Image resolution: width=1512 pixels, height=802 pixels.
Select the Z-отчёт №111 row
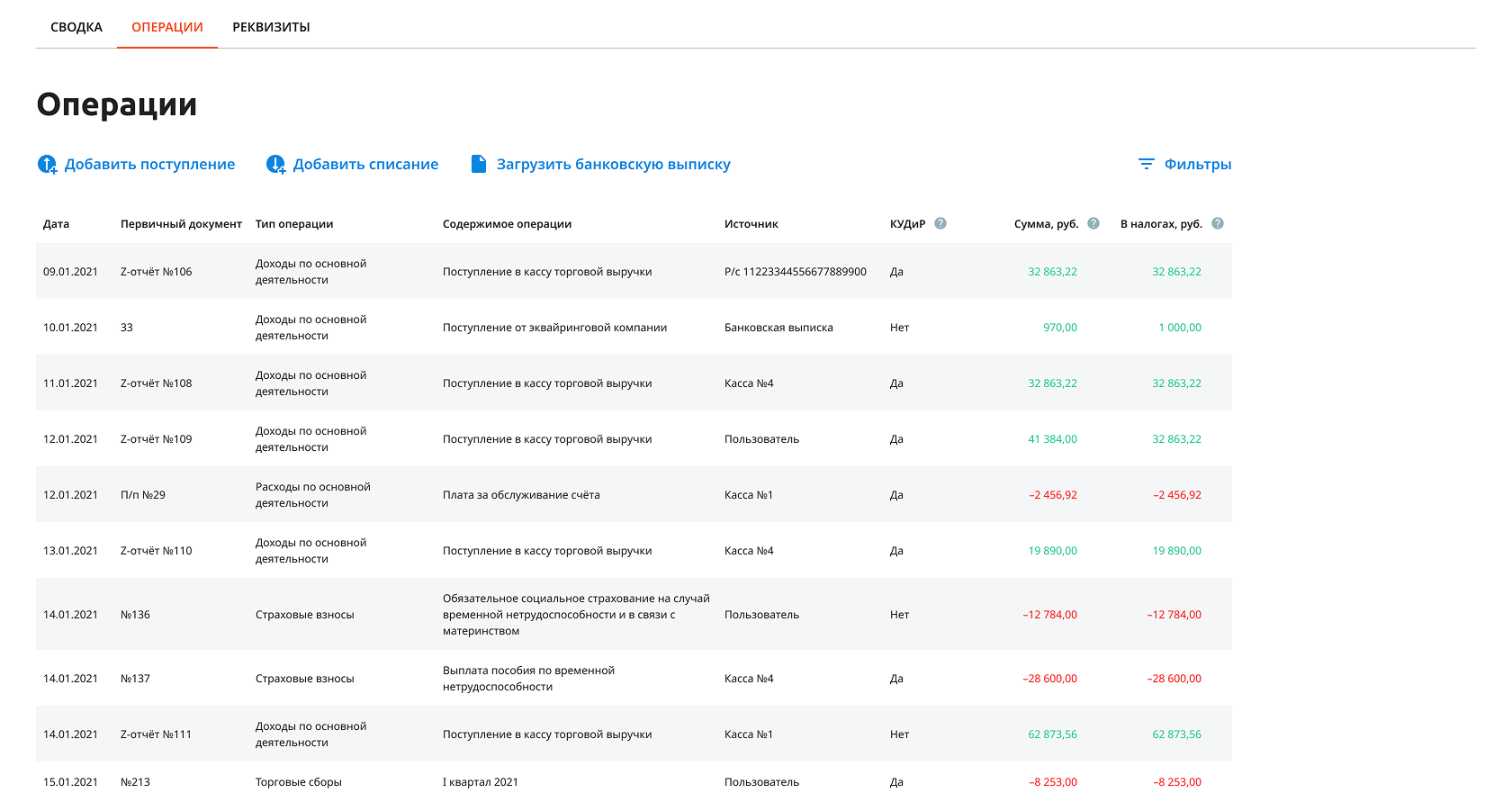(x=156, y=734)
